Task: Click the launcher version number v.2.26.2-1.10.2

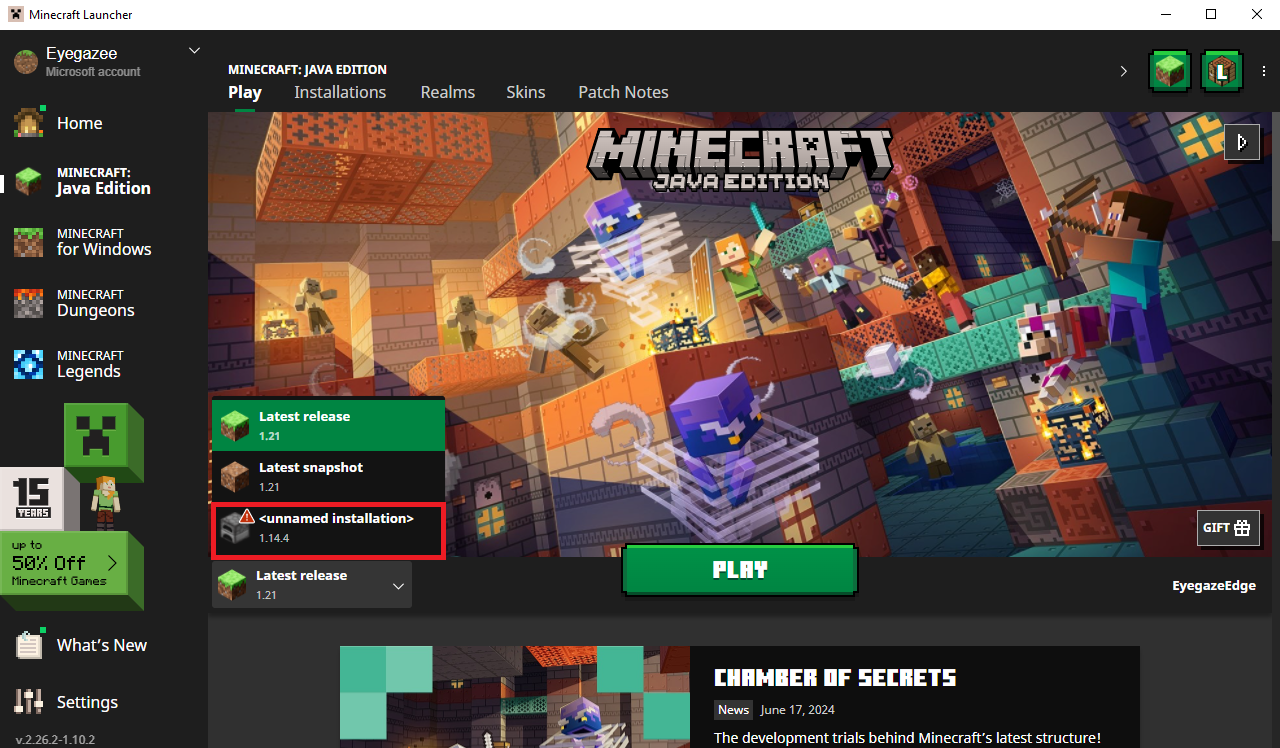Action: (55, 740)
